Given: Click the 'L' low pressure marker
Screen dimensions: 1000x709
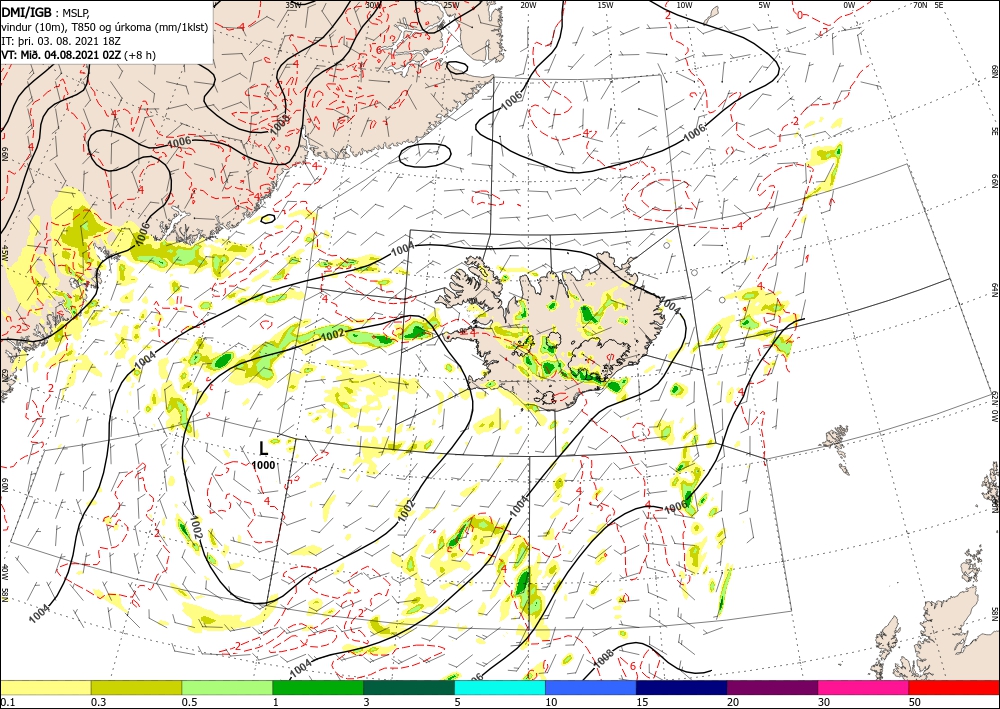Looking at the screenshot, I should coord(263,448).
